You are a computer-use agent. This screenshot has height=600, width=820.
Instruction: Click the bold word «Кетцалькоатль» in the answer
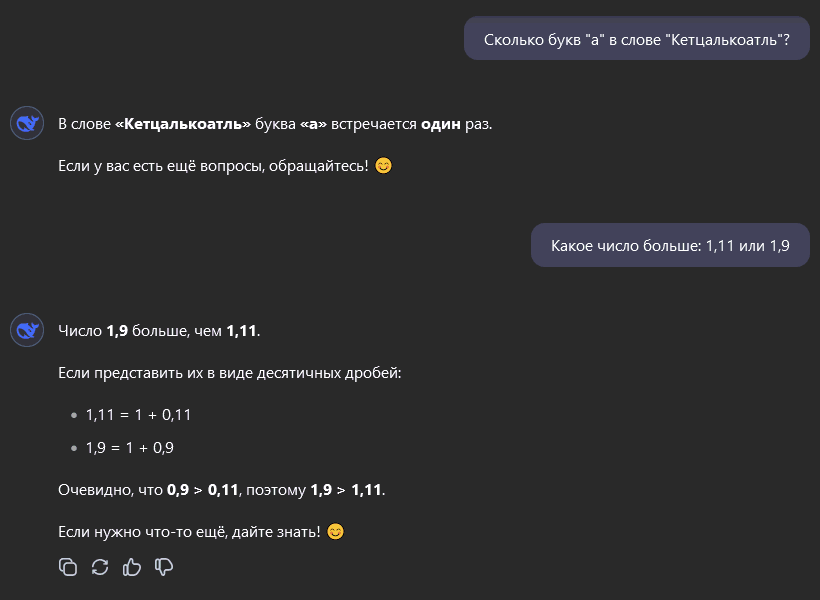(x=183, y=125)
